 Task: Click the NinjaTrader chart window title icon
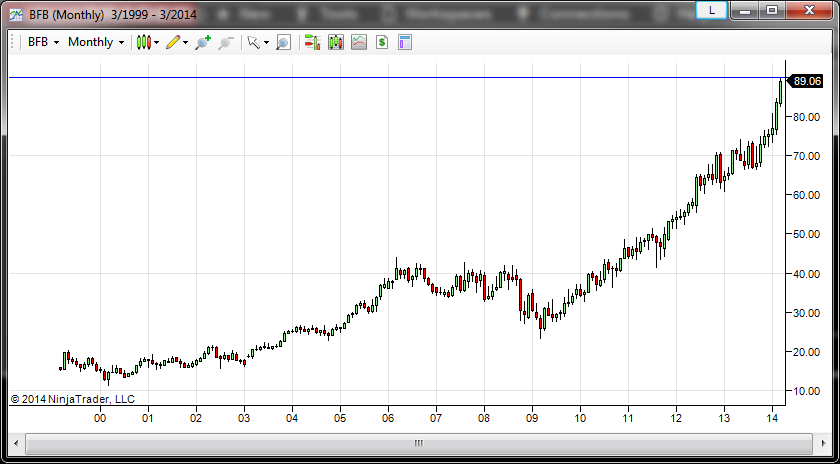point(17,14)
